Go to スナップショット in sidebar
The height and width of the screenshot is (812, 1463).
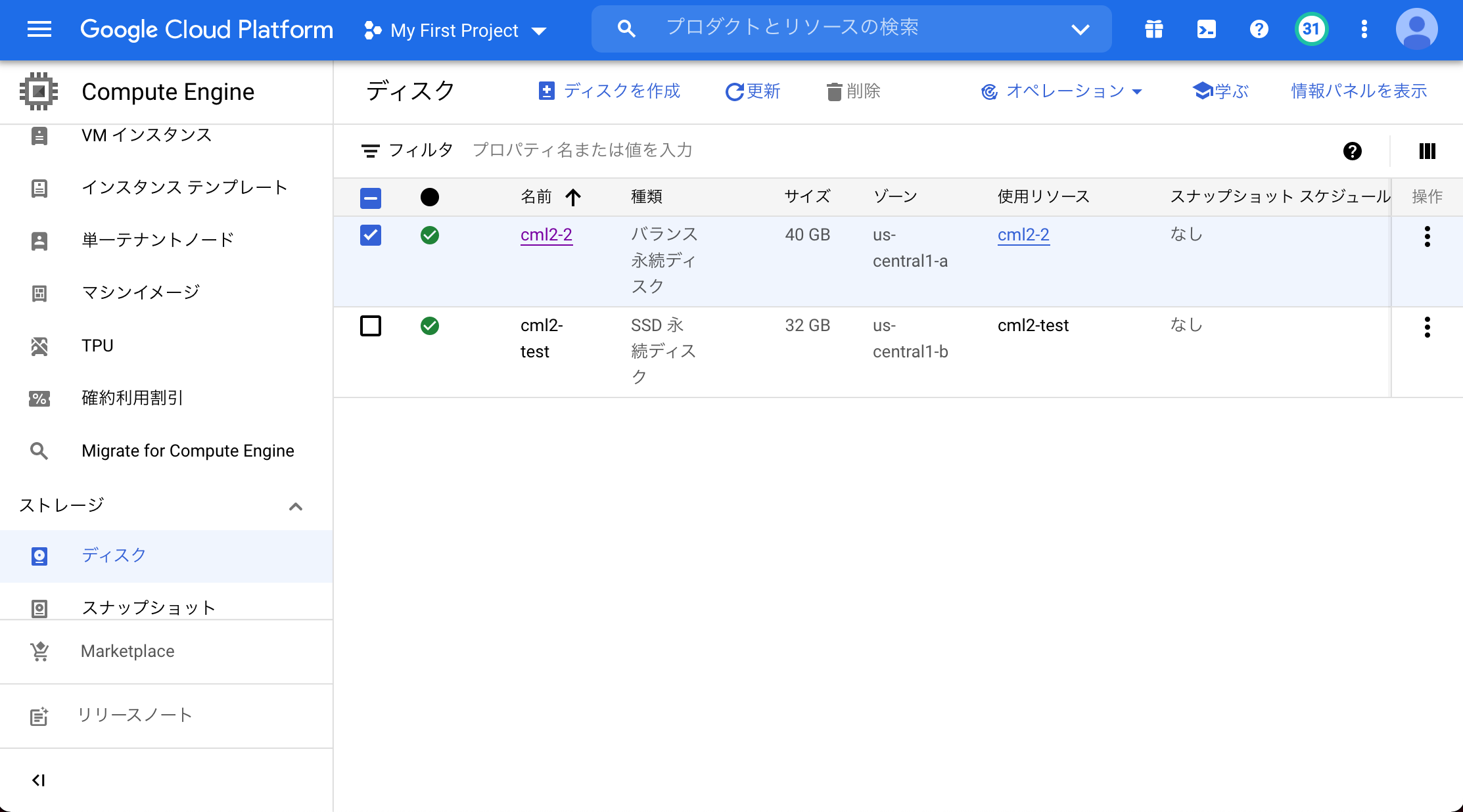[x=148, y=607]
